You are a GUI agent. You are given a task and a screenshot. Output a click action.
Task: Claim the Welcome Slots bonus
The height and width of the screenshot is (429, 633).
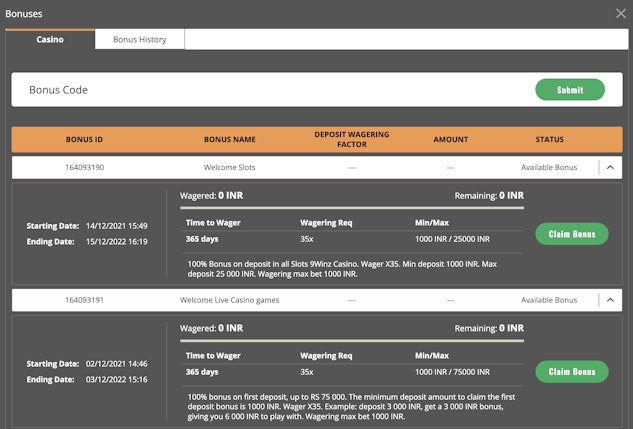(572, 235)
